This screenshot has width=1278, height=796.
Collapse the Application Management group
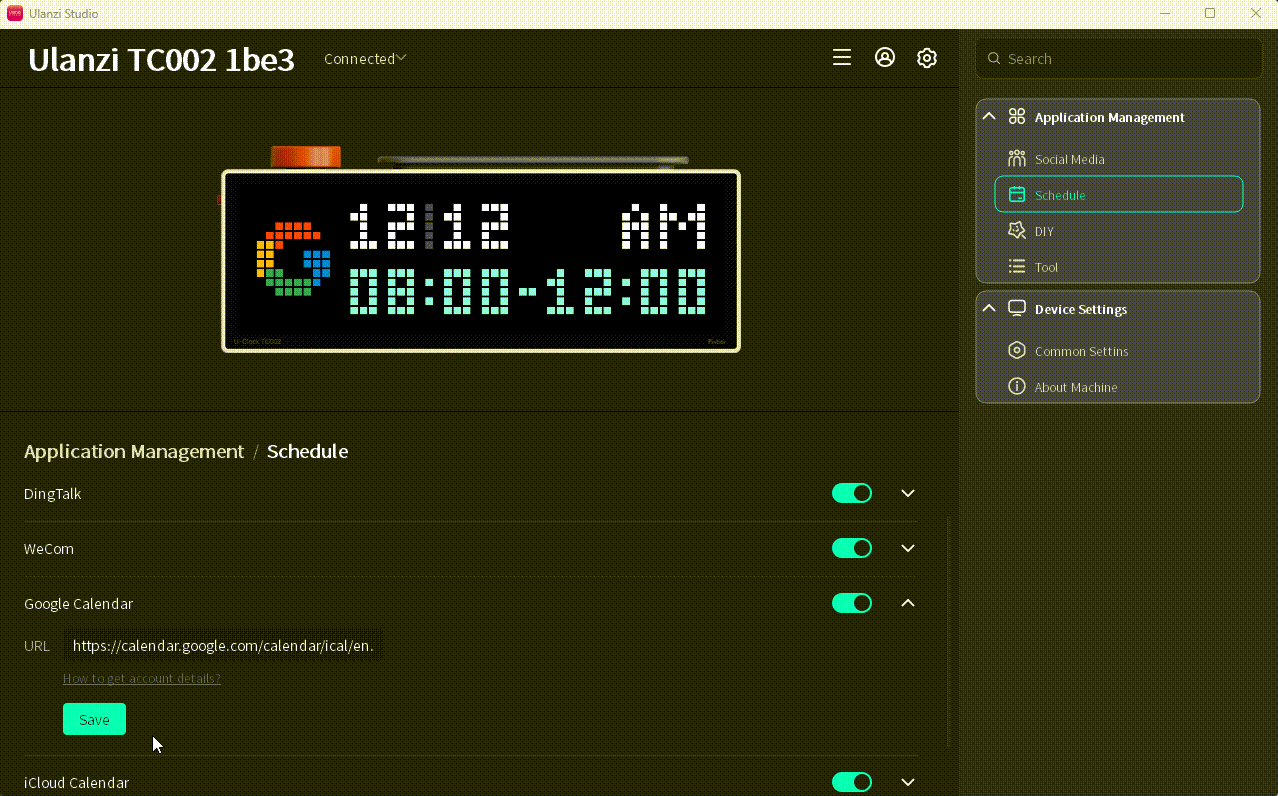(989, 117)
